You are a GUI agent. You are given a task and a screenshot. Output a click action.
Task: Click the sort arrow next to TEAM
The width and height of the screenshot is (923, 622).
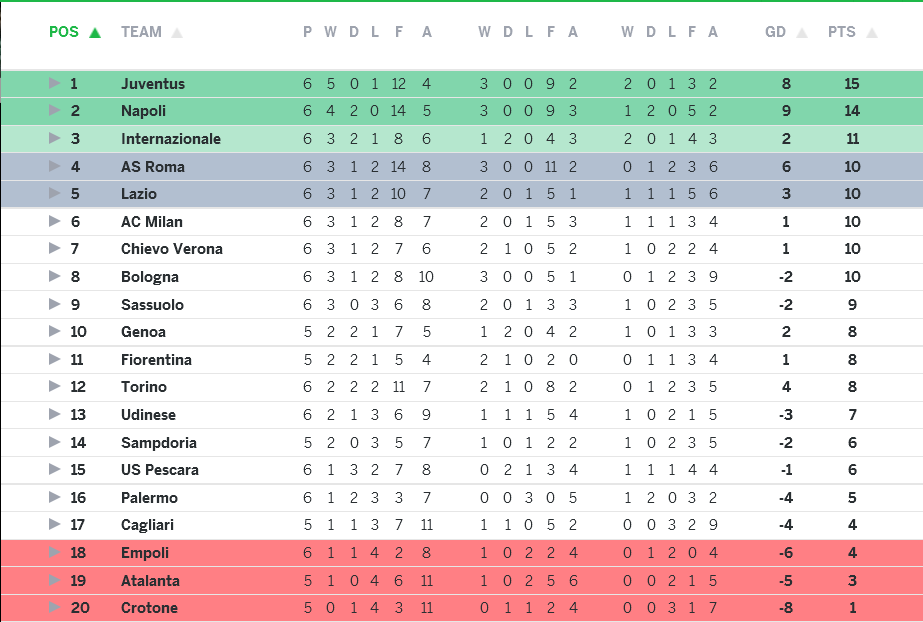point(177,33)
